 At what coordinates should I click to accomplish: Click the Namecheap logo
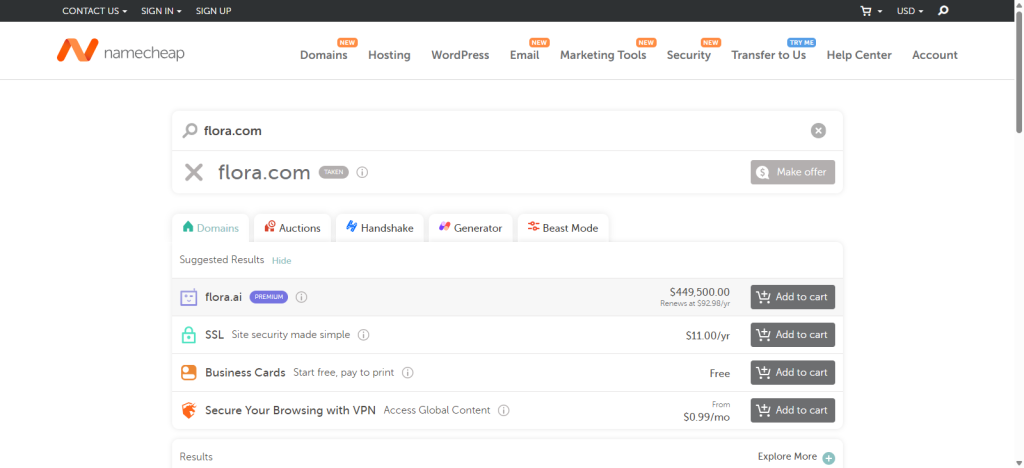click(120, 50)
